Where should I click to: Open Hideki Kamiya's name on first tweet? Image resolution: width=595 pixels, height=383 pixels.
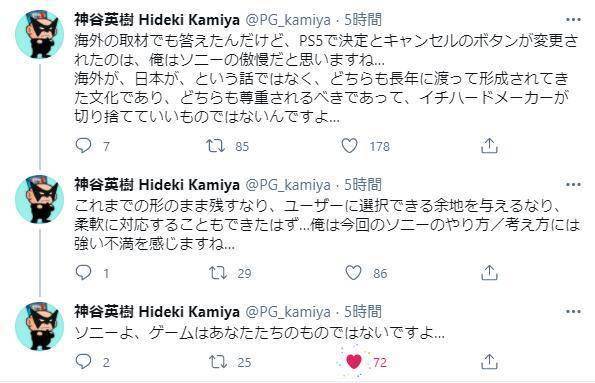157,20
